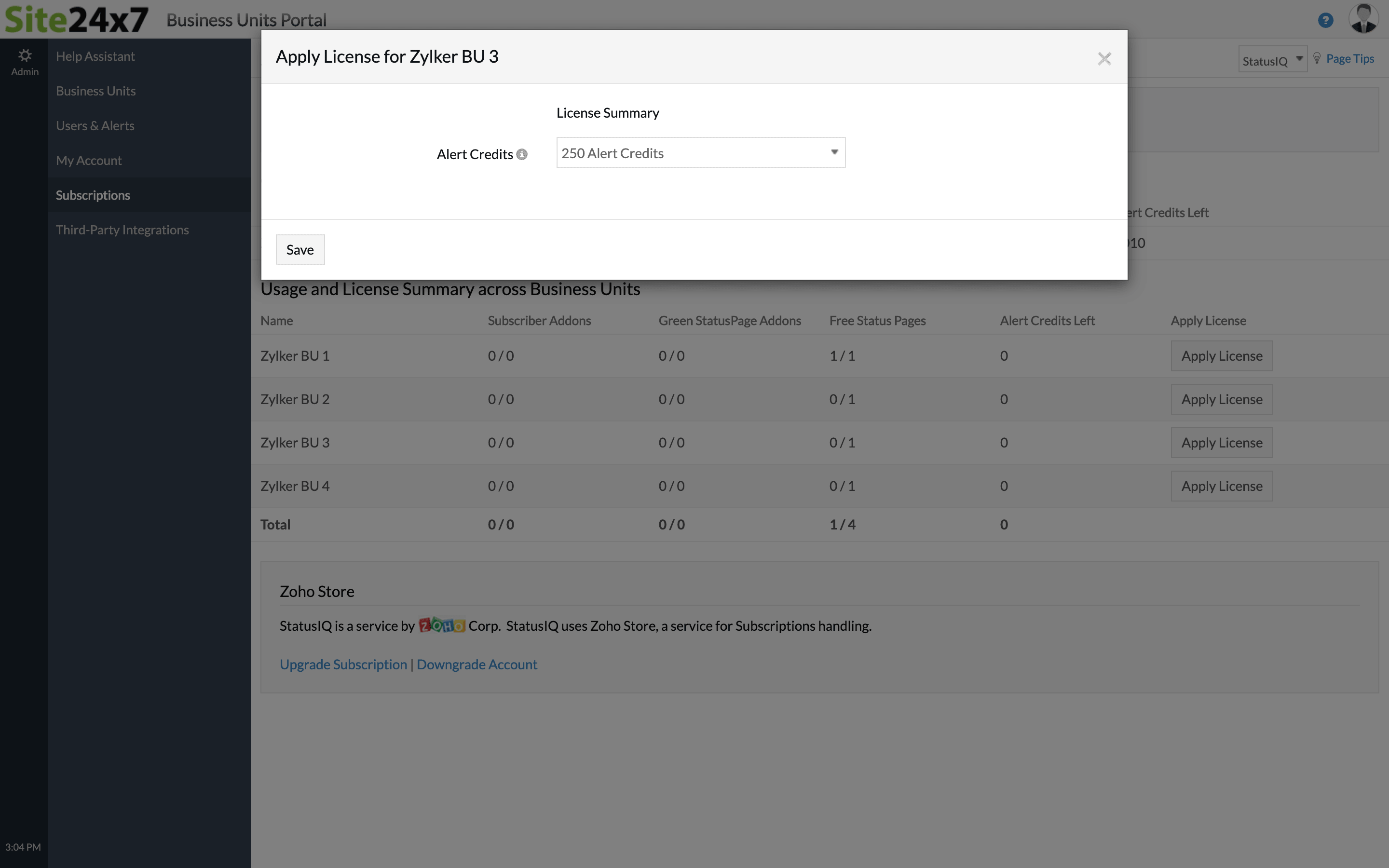This screenshot has width=1389, height=868.
Task: Click Apply License for Zylker BU 1
Action: pyautogui.click(x=1221, y=355)
